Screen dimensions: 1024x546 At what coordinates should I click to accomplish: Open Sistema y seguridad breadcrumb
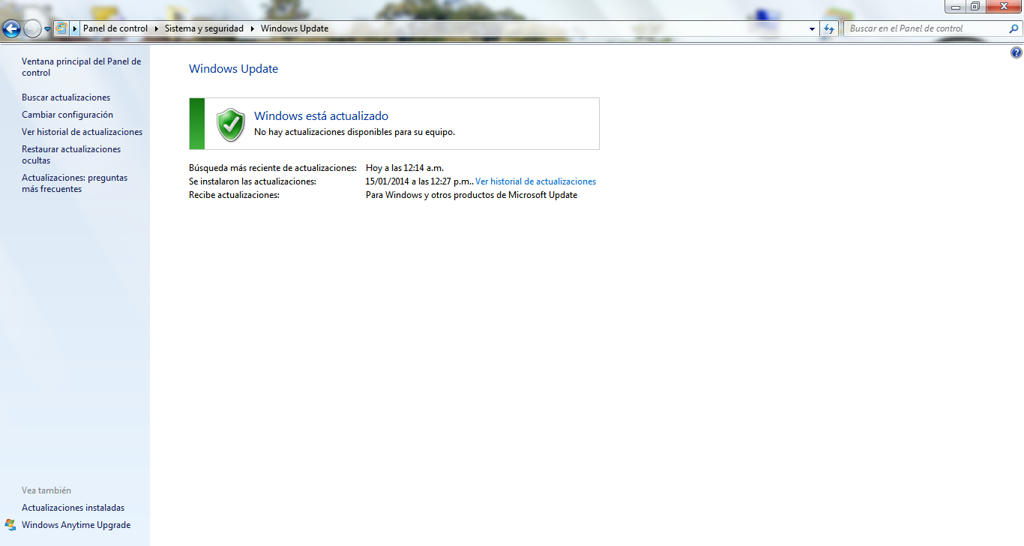[204, 29]
